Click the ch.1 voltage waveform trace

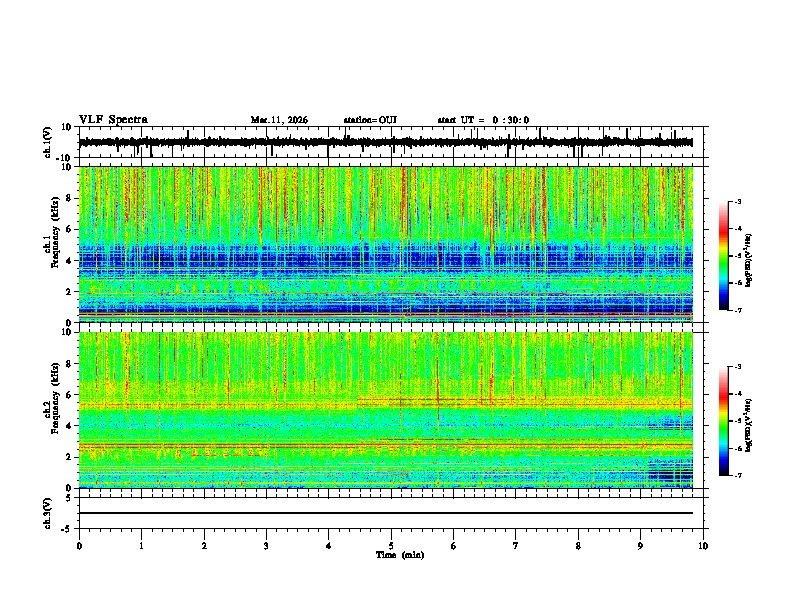pos(386,142)
